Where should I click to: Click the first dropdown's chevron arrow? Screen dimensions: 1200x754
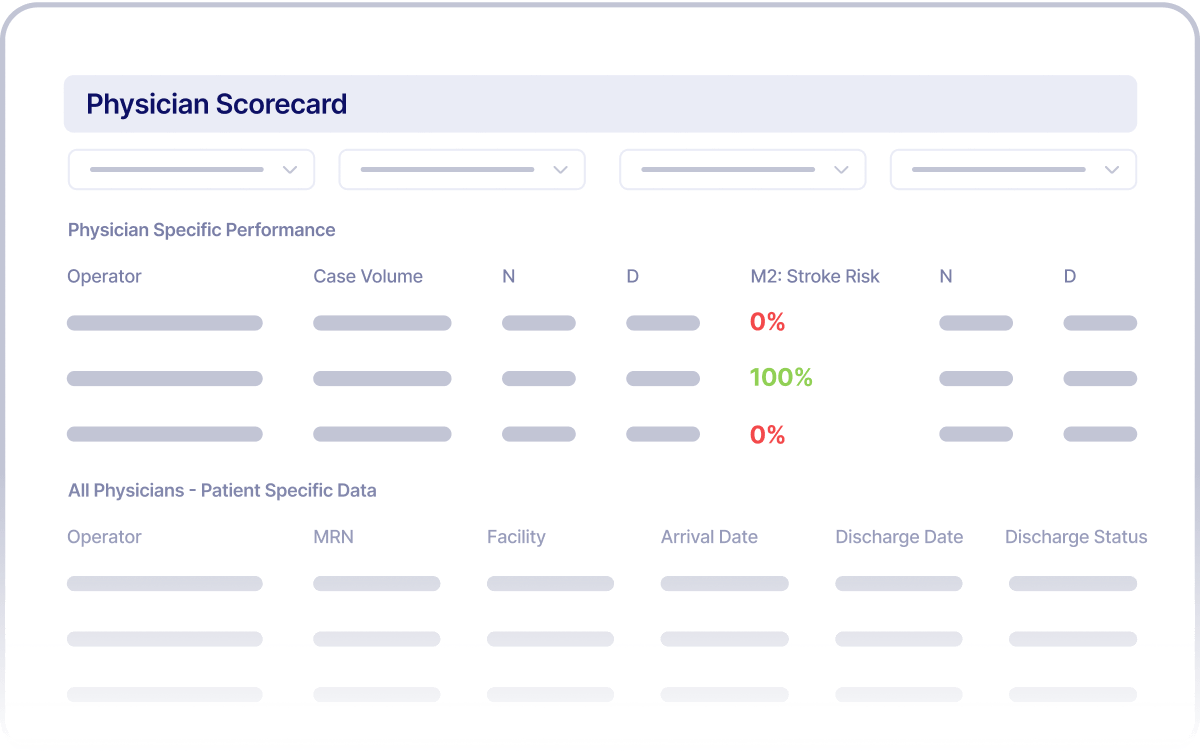point(290,169)
